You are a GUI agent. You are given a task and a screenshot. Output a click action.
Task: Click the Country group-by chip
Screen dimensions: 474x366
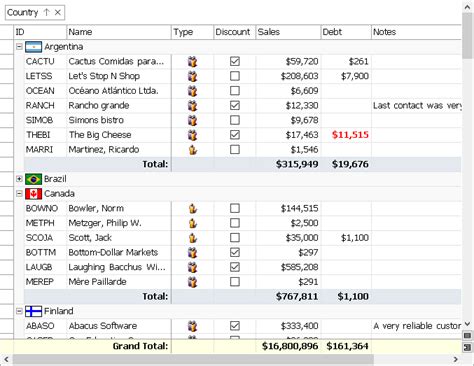point(35,13)
